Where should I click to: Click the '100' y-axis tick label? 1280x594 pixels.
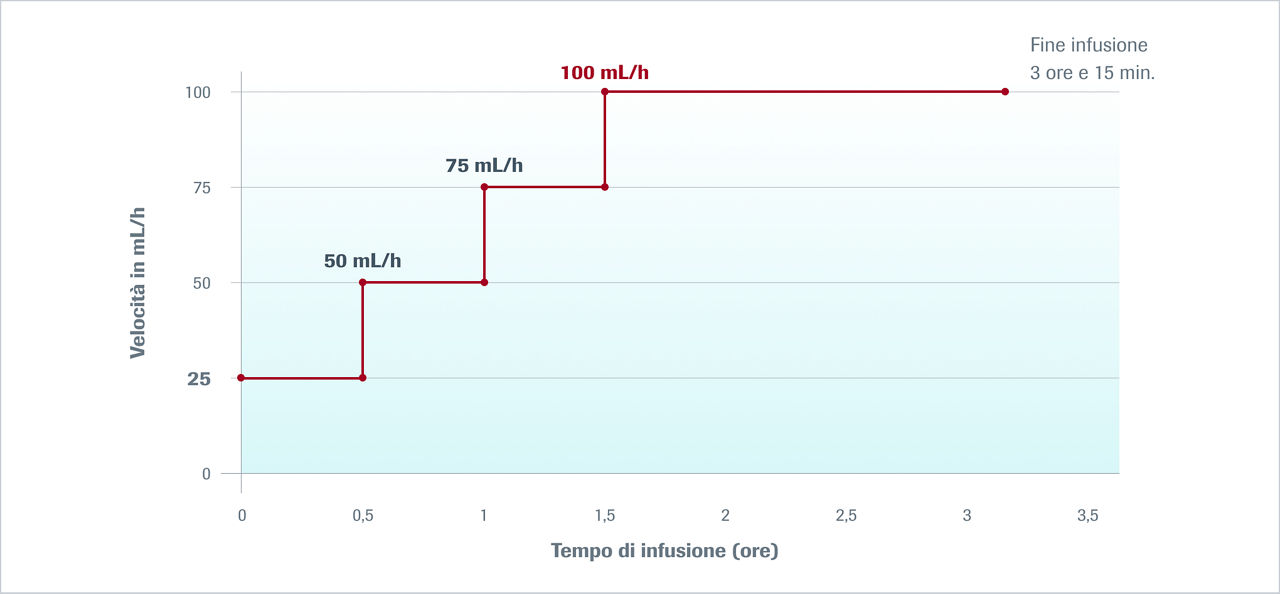[x=197, y=92]
